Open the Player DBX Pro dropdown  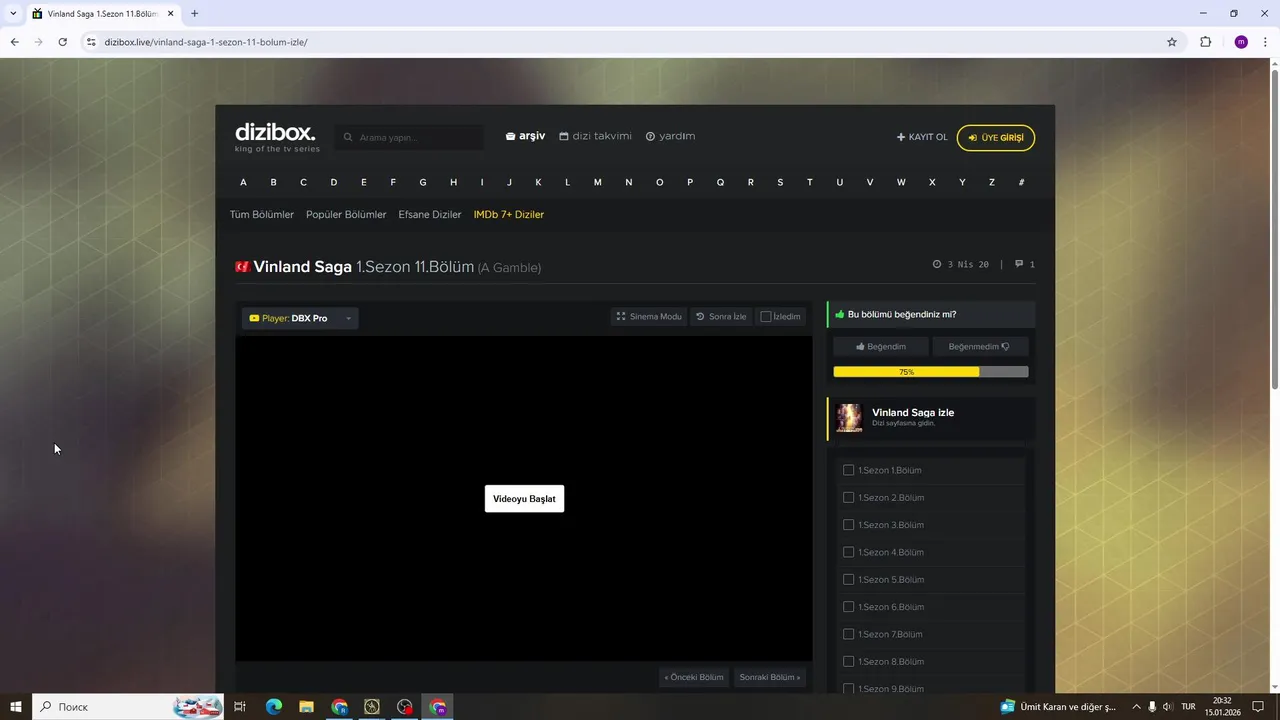[x=300, y=318]
